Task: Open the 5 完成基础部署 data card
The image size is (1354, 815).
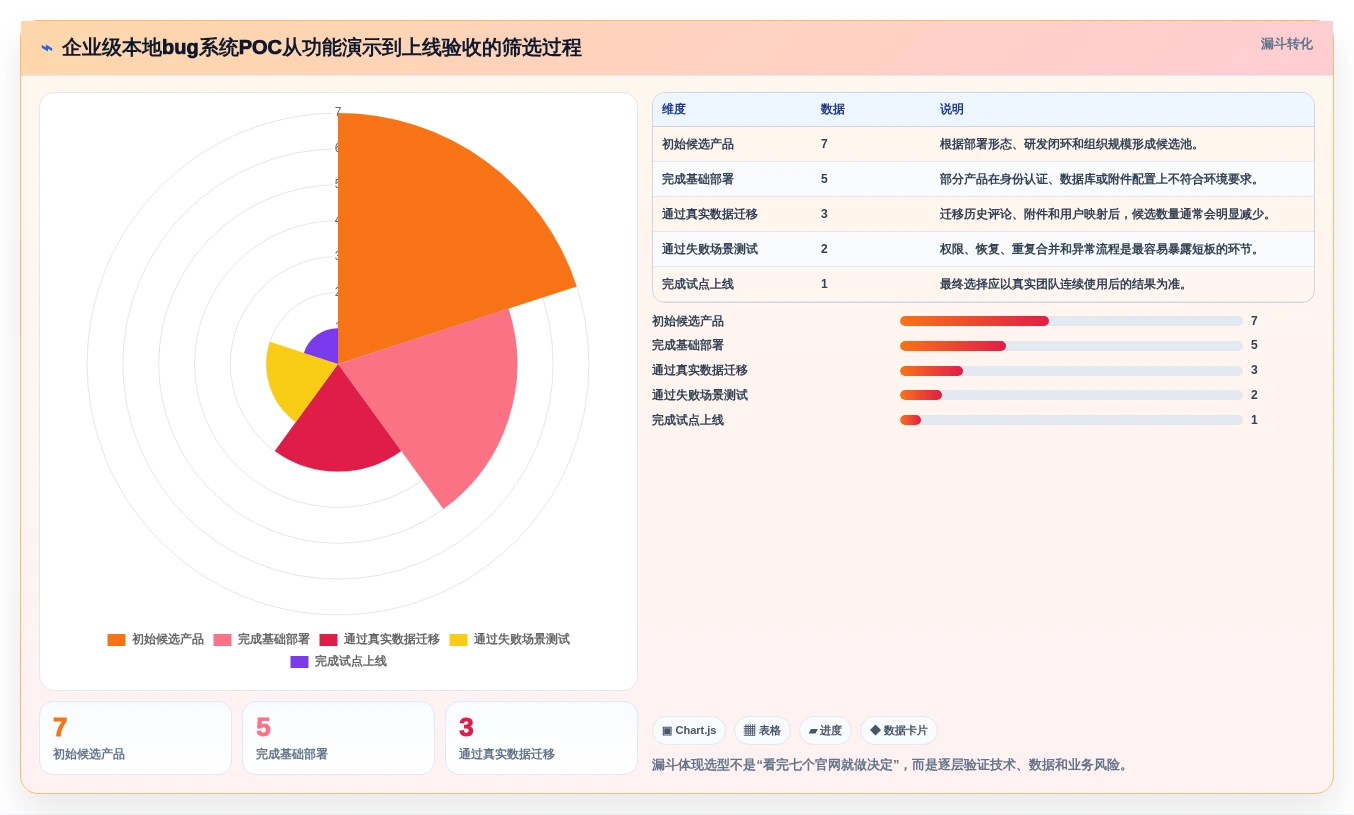Action: click(x=338, y=738)
